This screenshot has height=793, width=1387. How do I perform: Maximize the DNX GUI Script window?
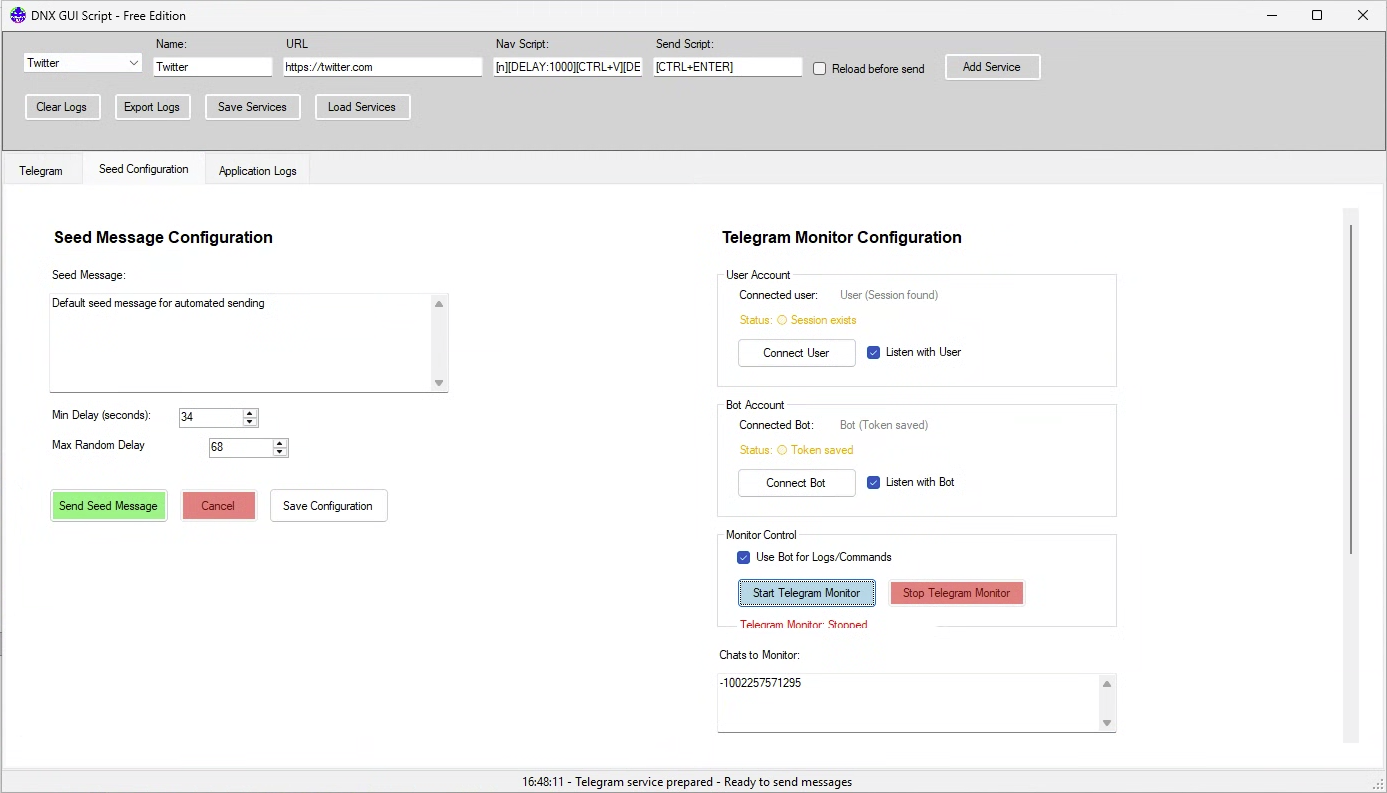coord(1317,15)
